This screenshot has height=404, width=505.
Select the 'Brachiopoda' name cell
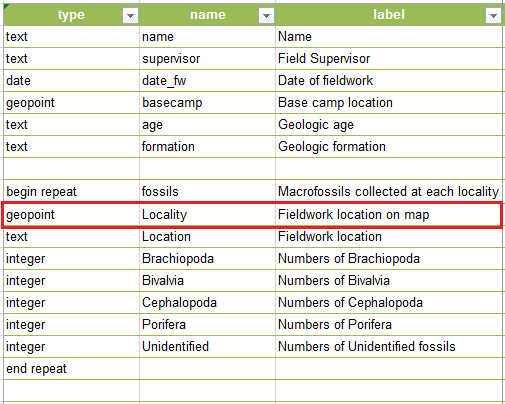coord(207,259)
